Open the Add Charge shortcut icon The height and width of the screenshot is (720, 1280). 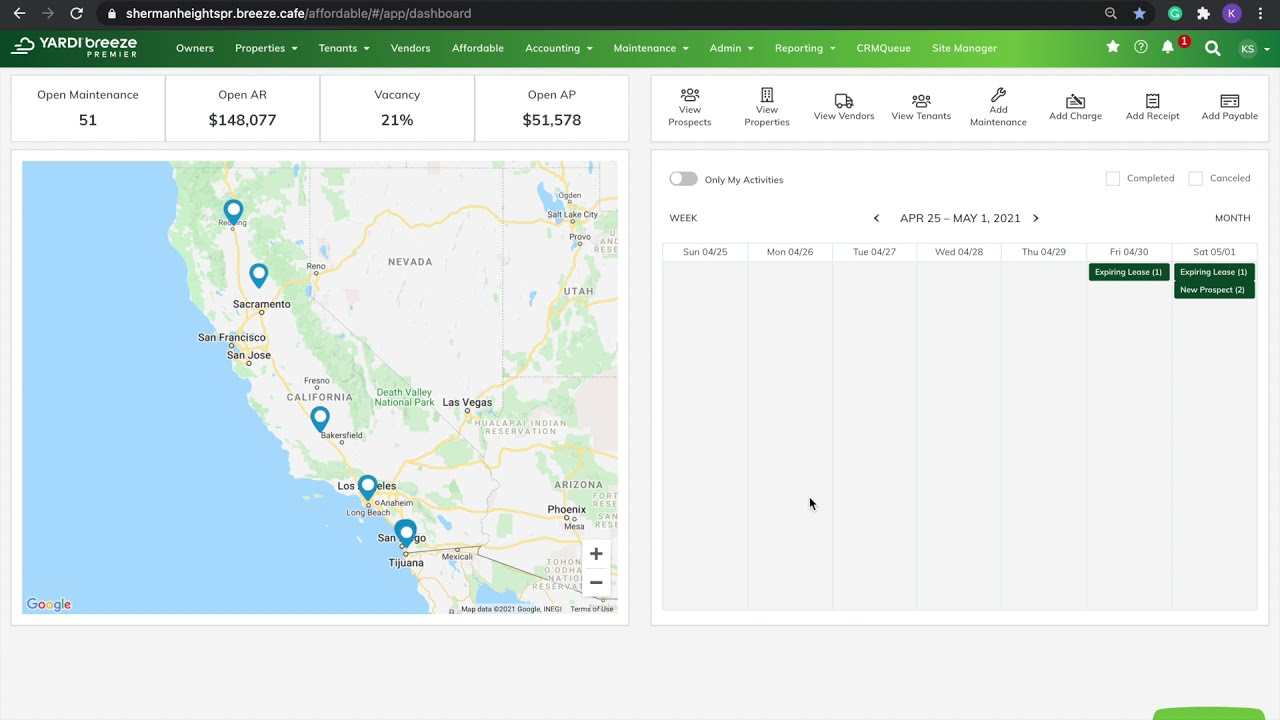pos(1075,101)
